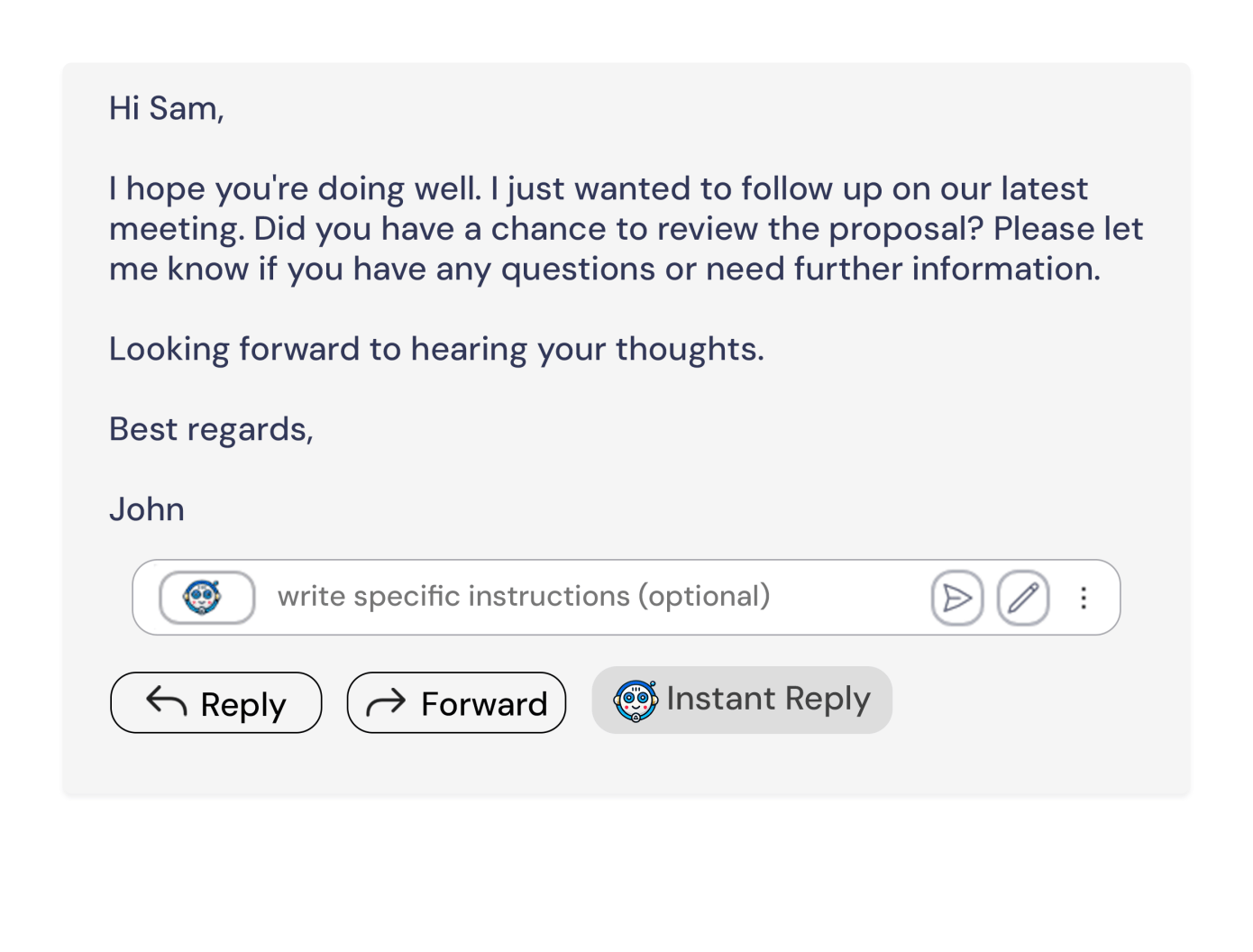Click the robot face icon in Instant Reply
The width and height of the screenshot is (1253, 952).
pos(636,700)
